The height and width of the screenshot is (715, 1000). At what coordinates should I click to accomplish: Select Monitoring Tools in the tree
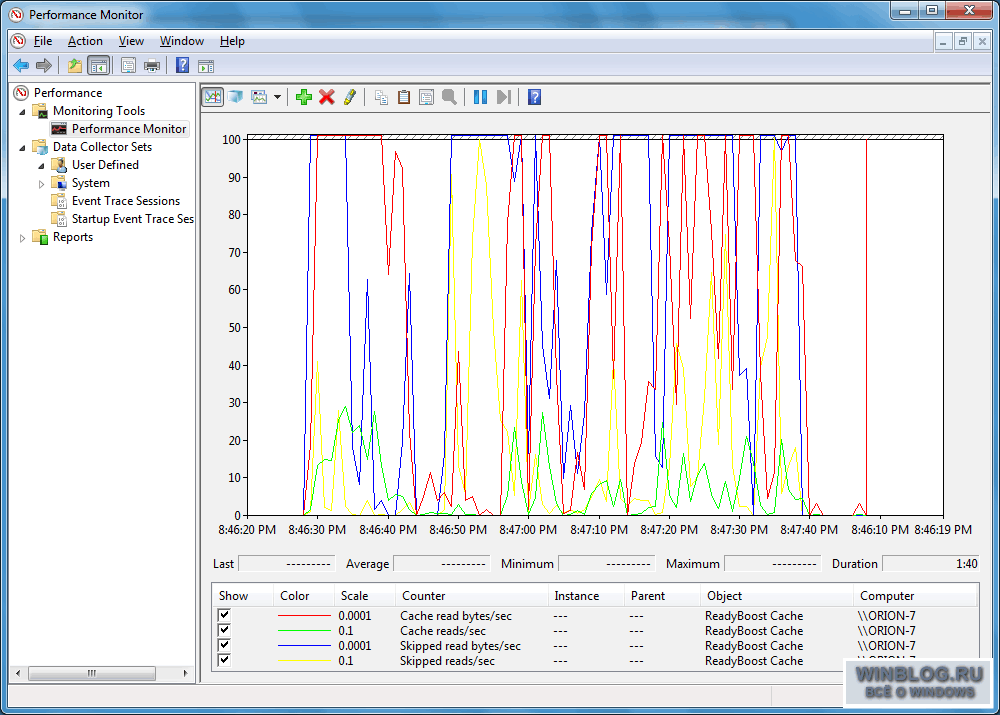[x=99, y=111]
